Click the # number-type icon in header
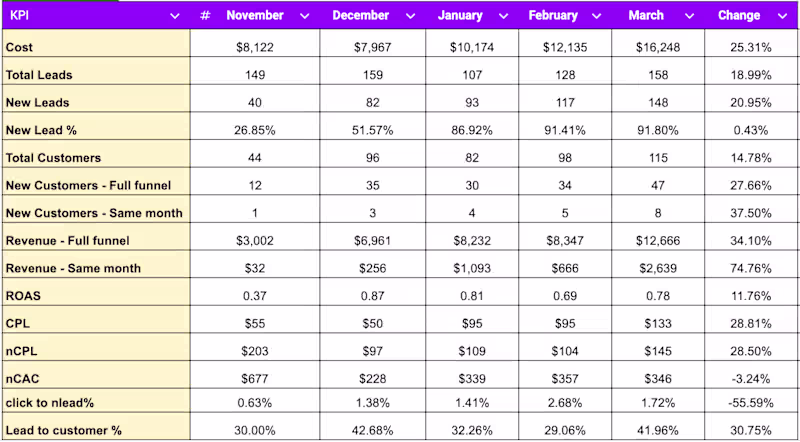800x442 pixels. click(205, 16)
